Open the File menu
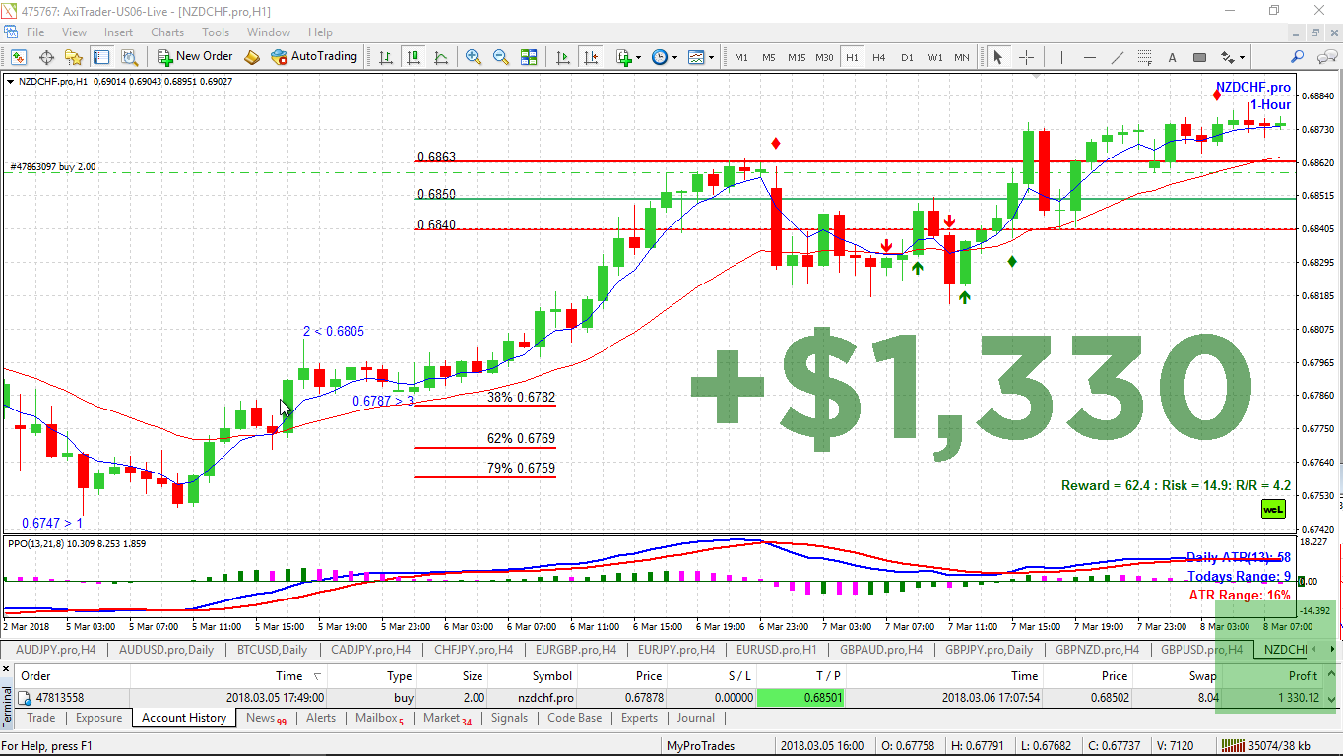The height and width of the screenshot is (756, 1343). tap(36, 32)
